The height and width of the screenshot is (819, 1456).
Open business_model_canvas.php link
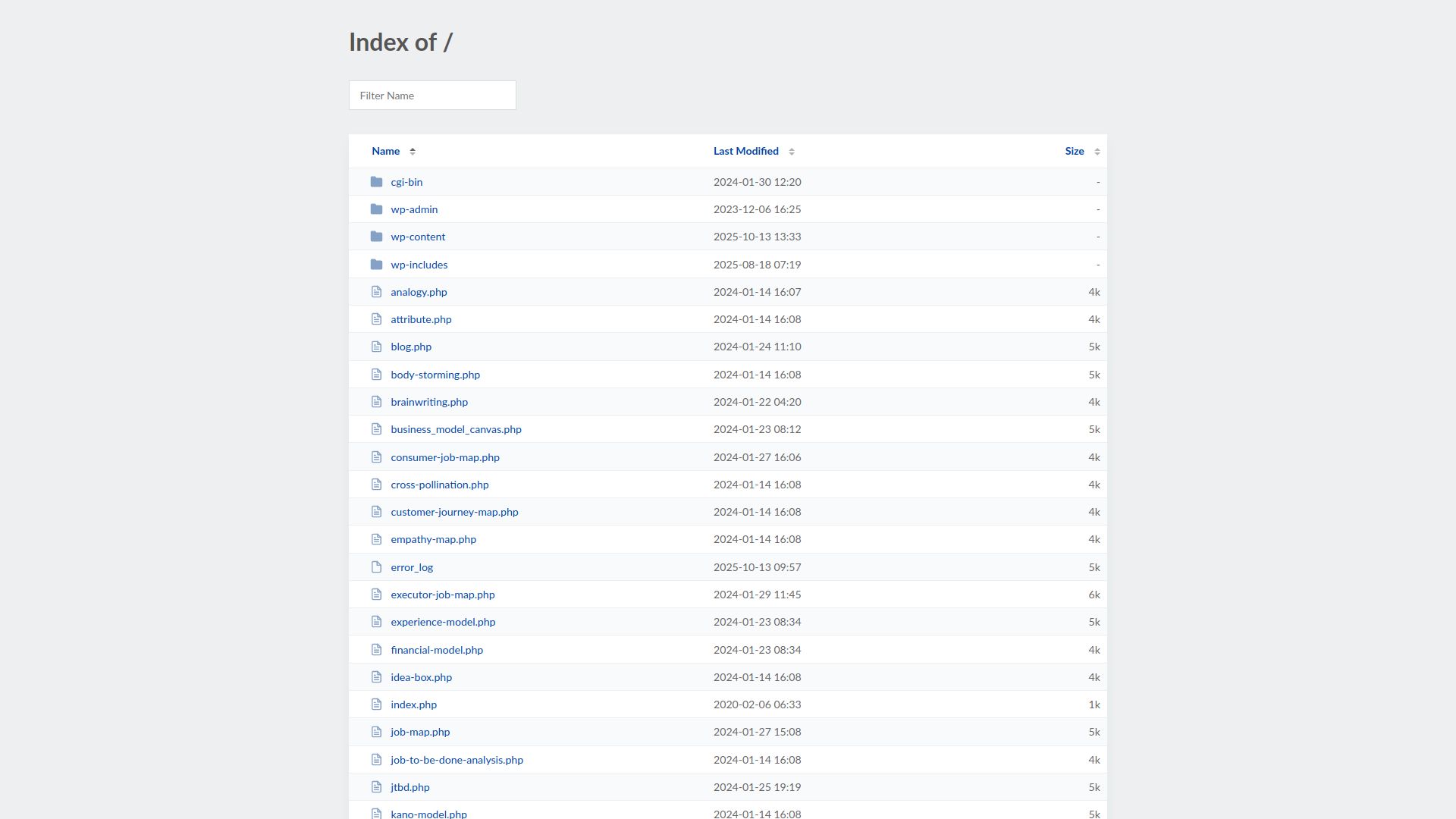tap(456, 429)
